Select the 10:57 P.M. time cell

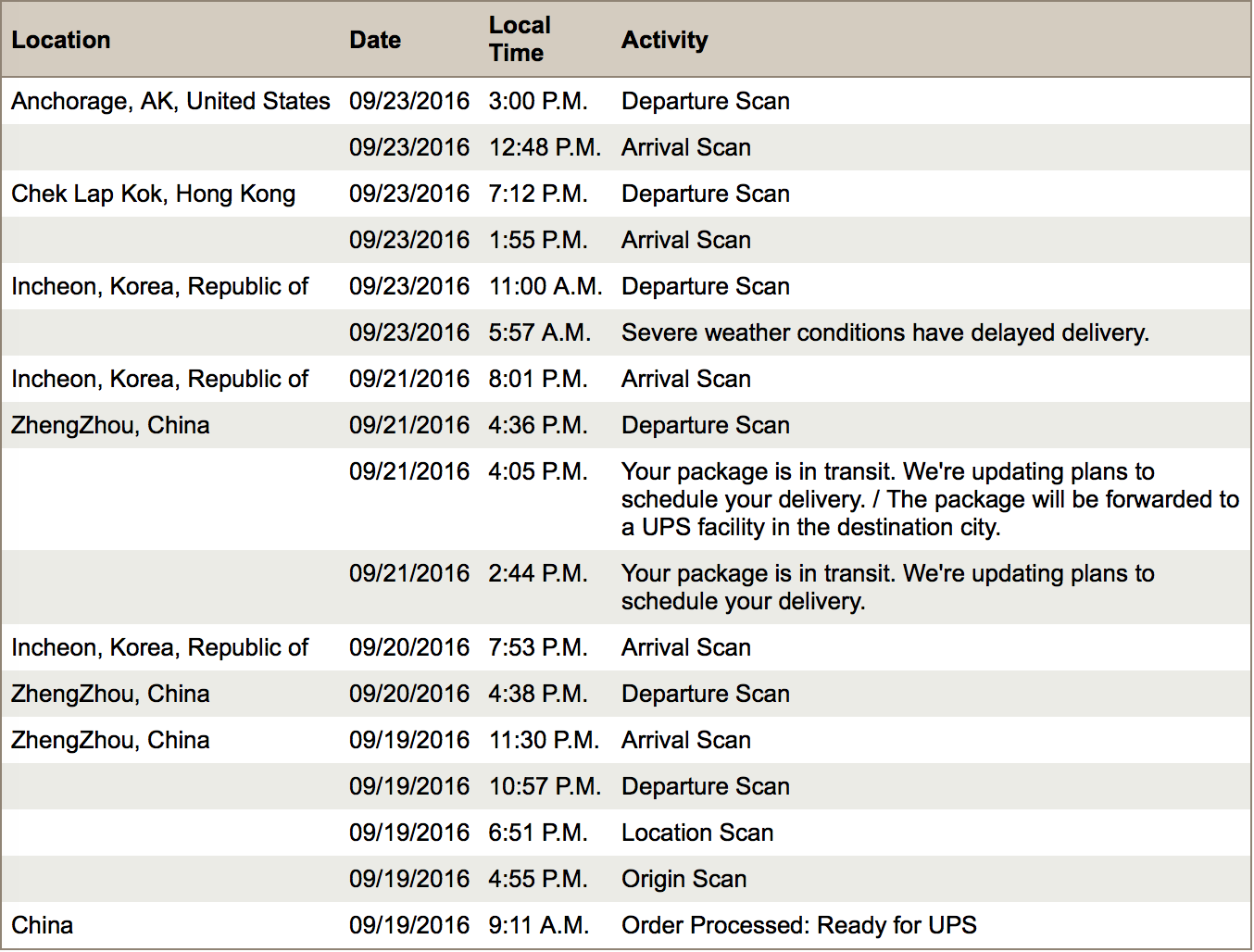click(545, 786)
